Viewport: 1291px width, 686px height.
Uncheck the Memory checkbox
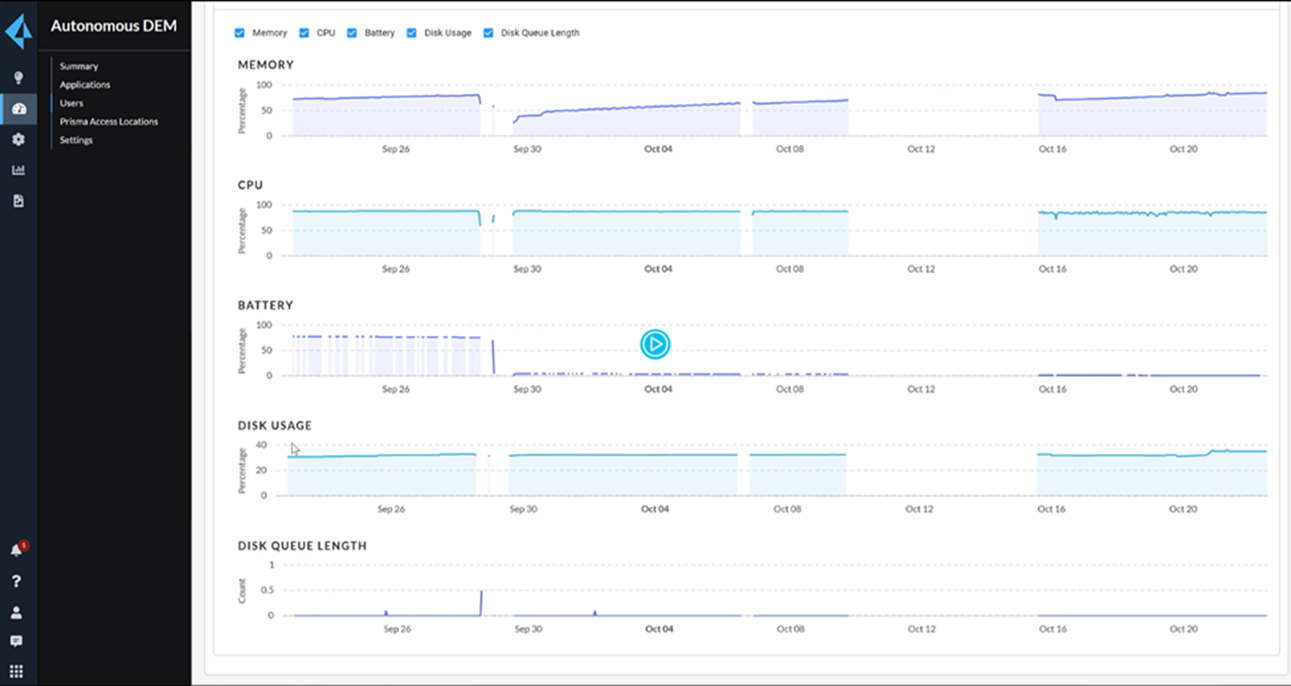click(240, 33)
